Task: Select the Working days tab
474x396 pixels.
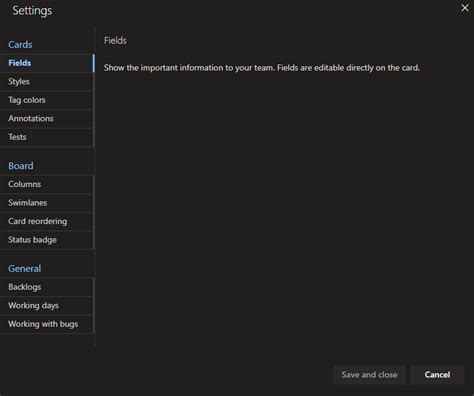Action: click(47, 305)
